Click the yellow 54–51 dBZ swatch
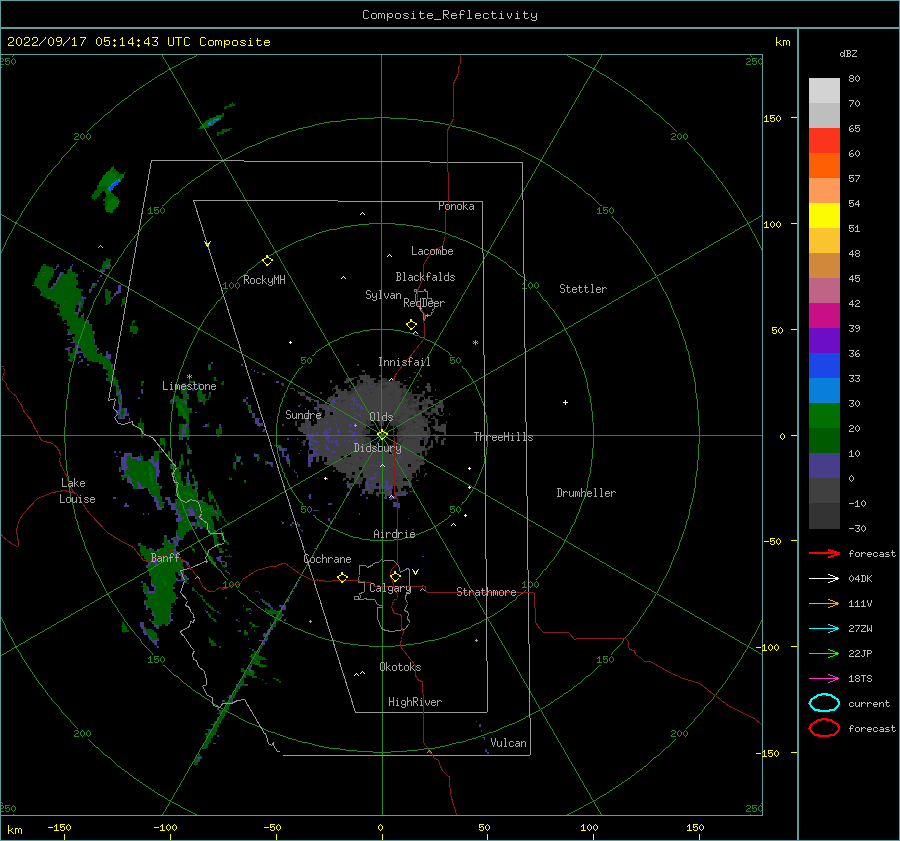900x841 pixels. [824, 216]
